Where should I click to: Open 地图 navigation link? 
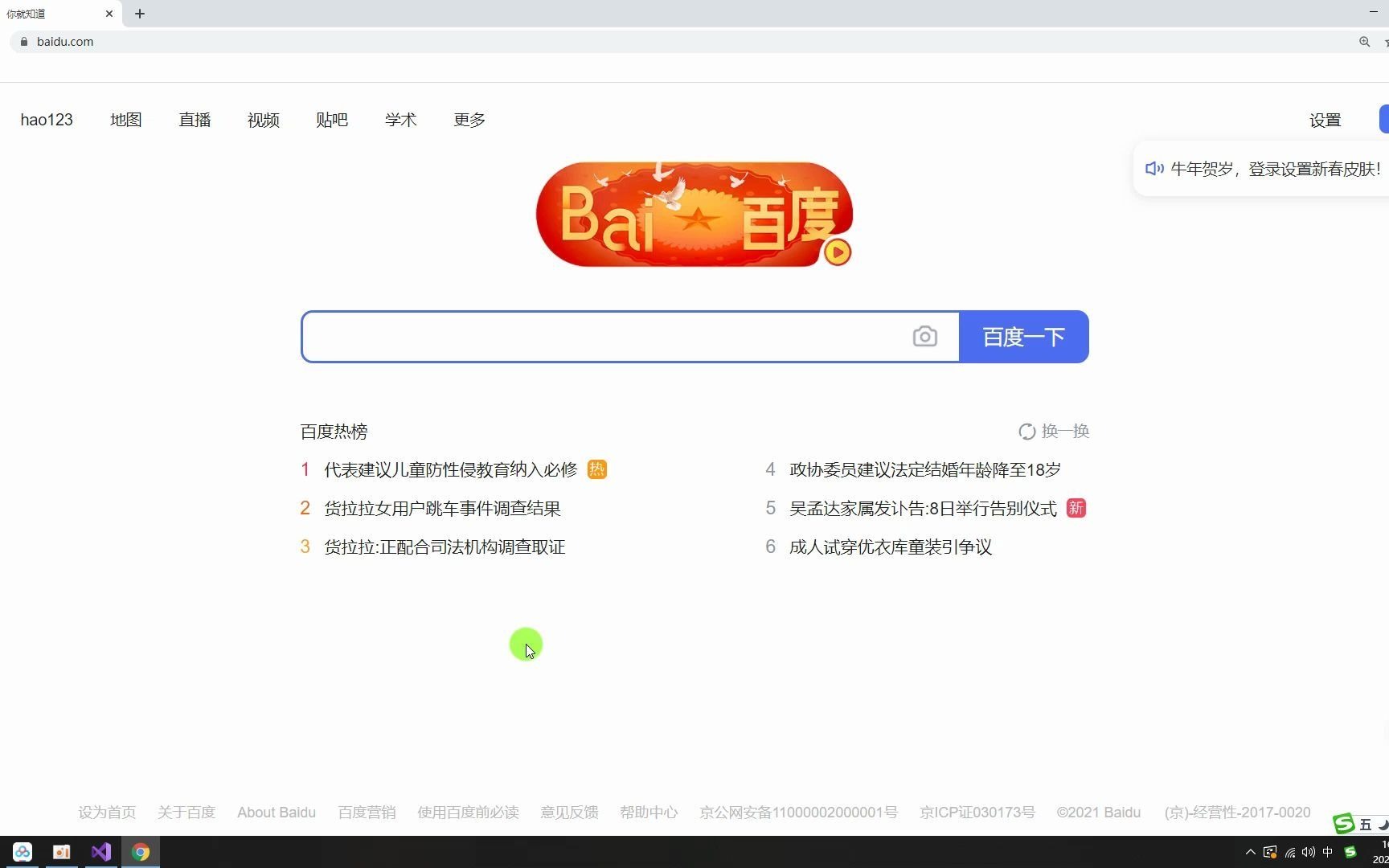click(126, 120)
